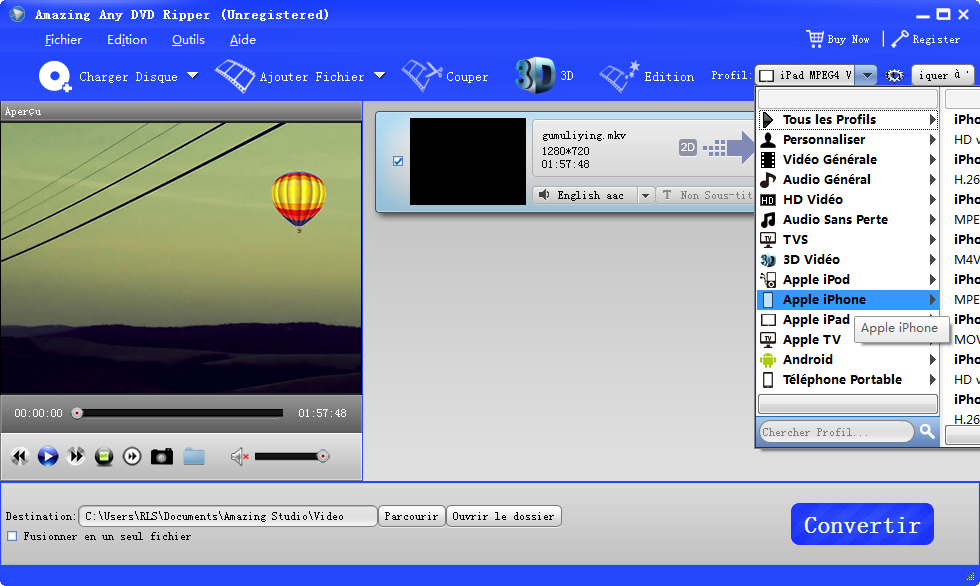Click the Charger Disque disc icon
The height and width of the screenshot is (586, 980).
[x=55, y=76]
